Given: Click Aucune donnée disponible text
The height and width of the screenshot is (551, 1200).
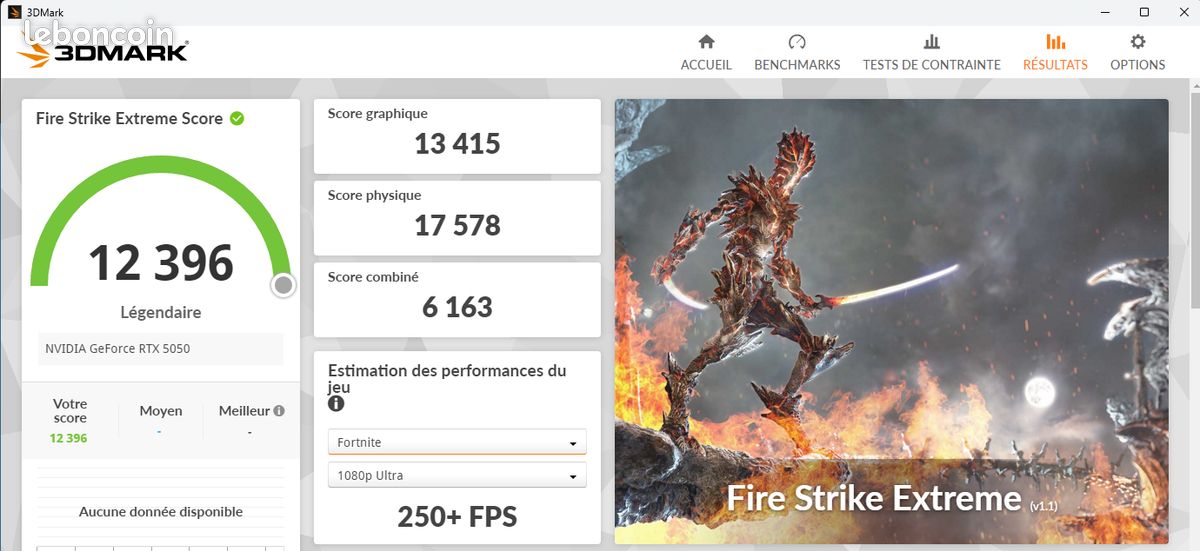Looking at the screenshot, I should [161, 511].
